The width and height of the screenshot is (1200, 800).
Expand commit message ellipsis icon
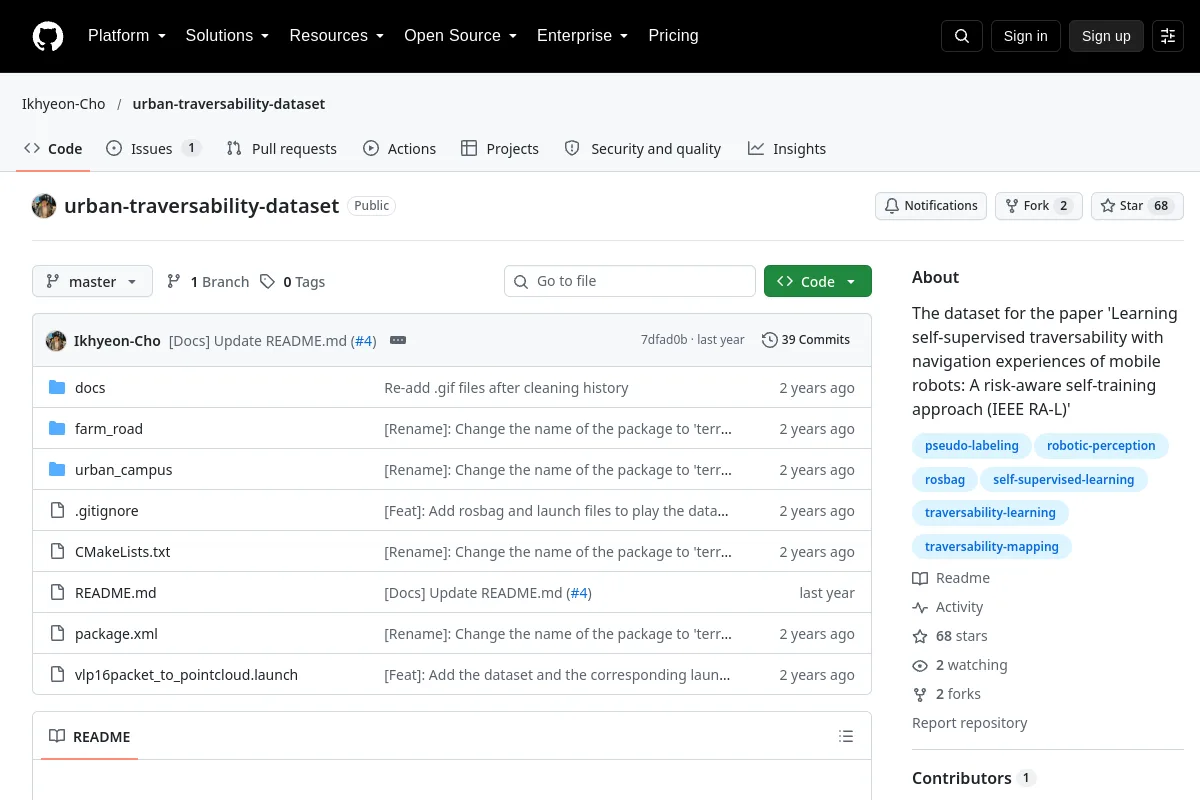(x=398, y=340)
